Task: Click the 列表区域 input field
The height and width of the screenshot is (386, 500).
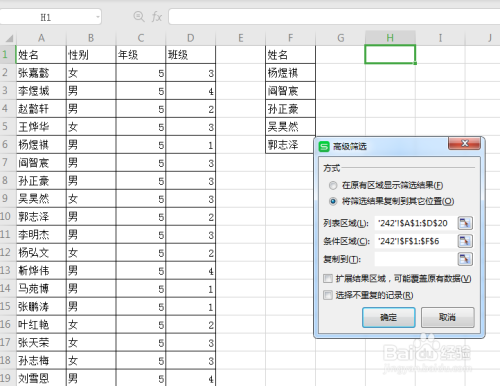Action: coord(415,223)
